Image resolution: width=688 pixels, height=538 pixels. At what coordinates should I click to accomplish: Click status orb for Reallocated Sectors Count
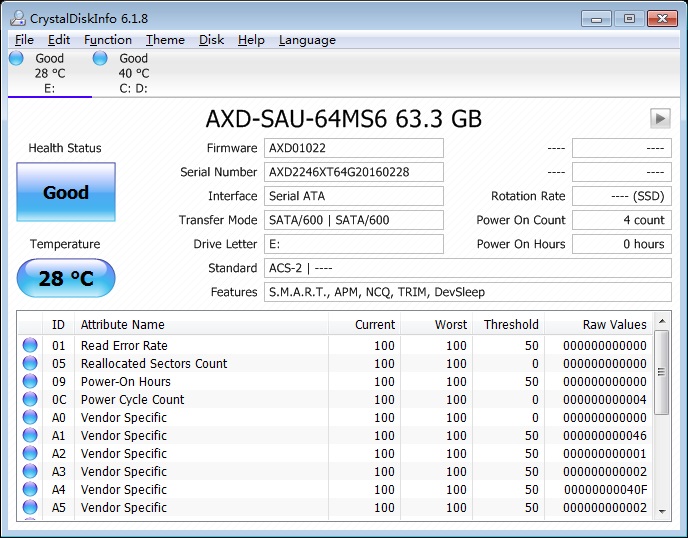(x=30, y=363)
